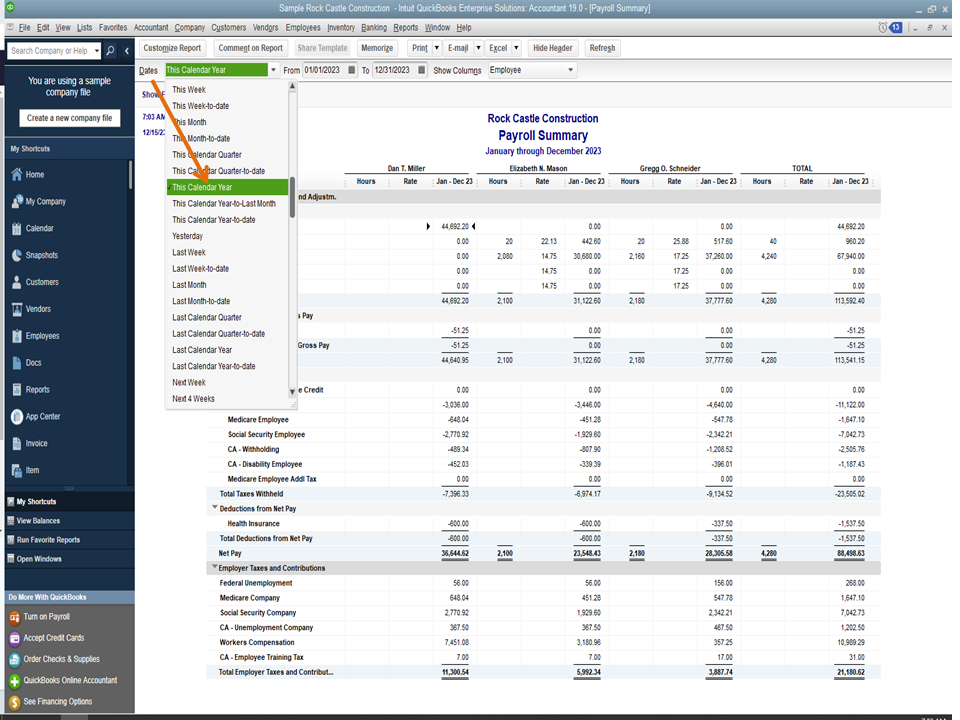Open the Home shortcut icon
The width and height of the screenshot is (960, 720).
17,174
